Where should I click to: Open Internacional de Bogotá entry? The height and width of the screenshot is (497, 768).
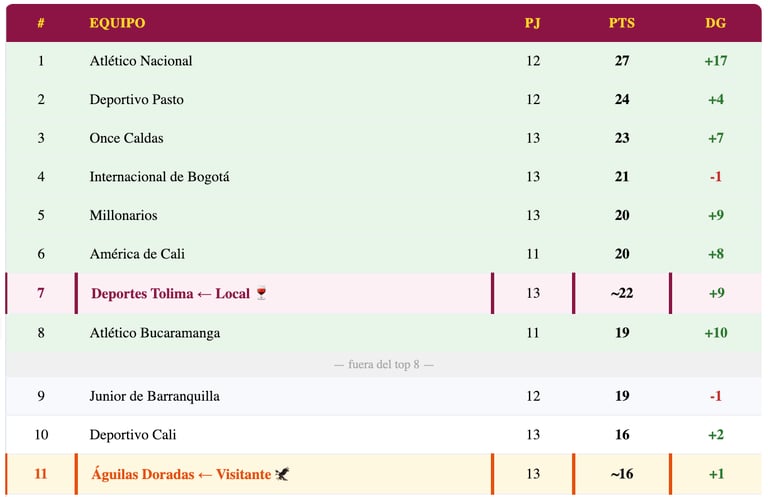tap(159, 177)
